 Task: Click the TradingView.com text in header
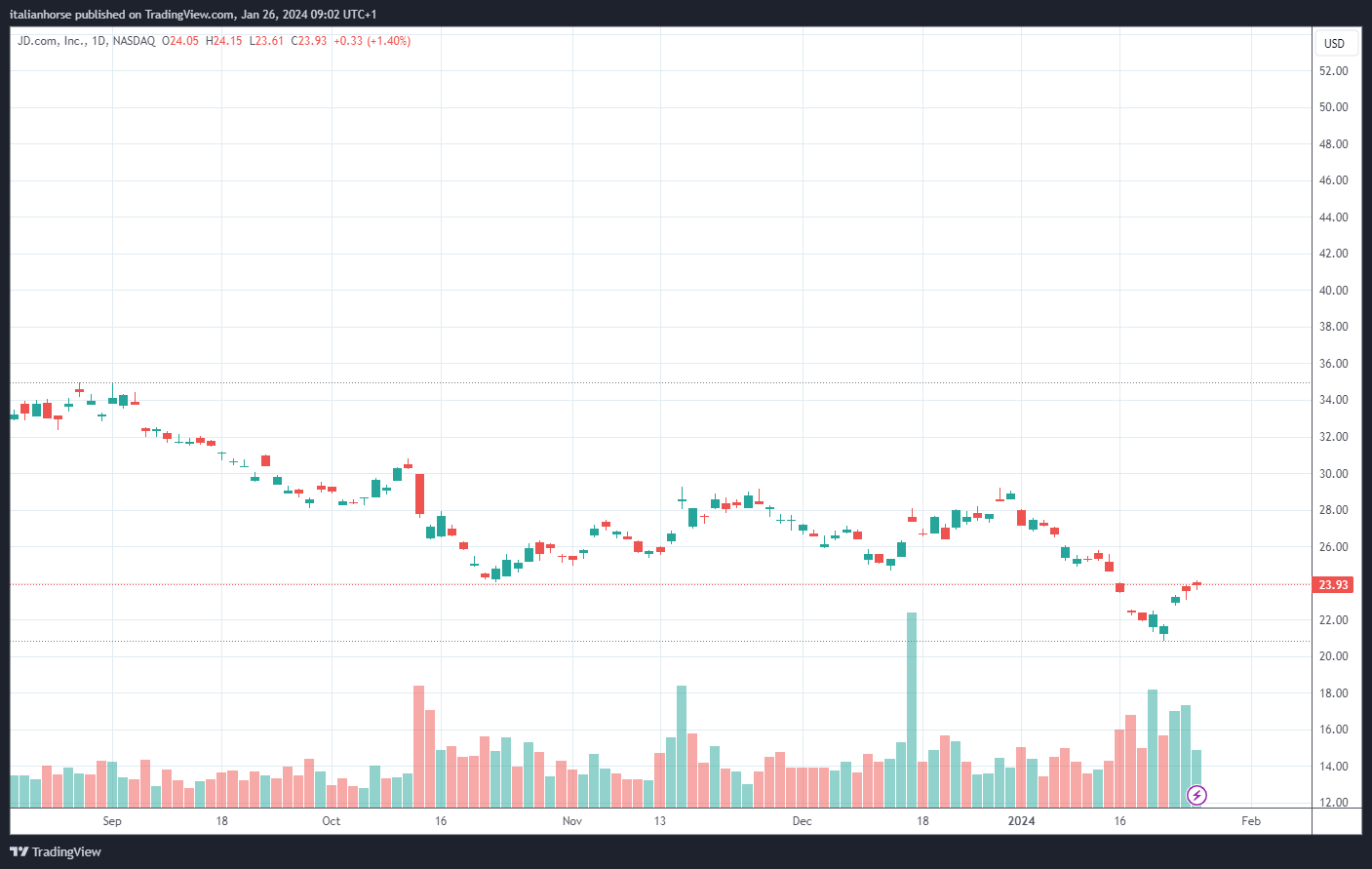(190, 15)
